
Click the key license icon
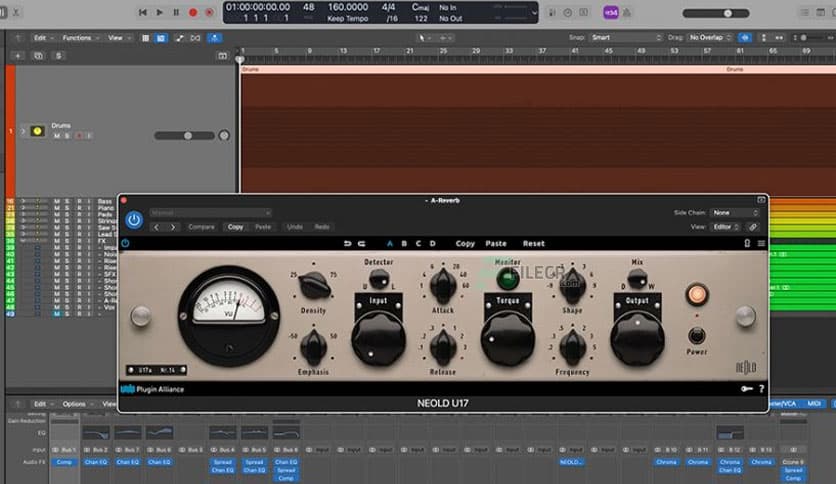(746, 389)
